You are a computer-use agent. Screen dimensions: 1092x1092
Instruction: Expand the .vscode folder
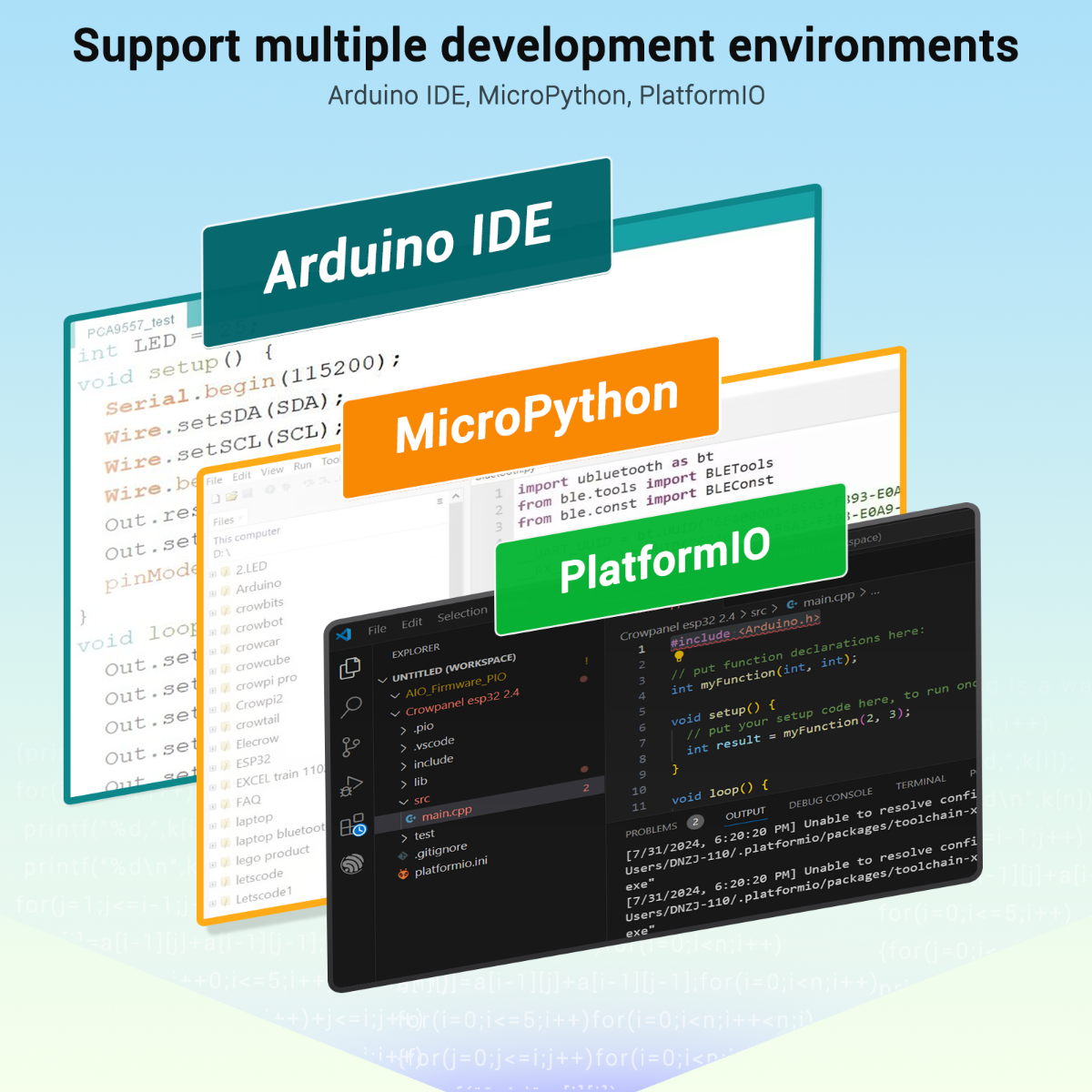[403, 747]
